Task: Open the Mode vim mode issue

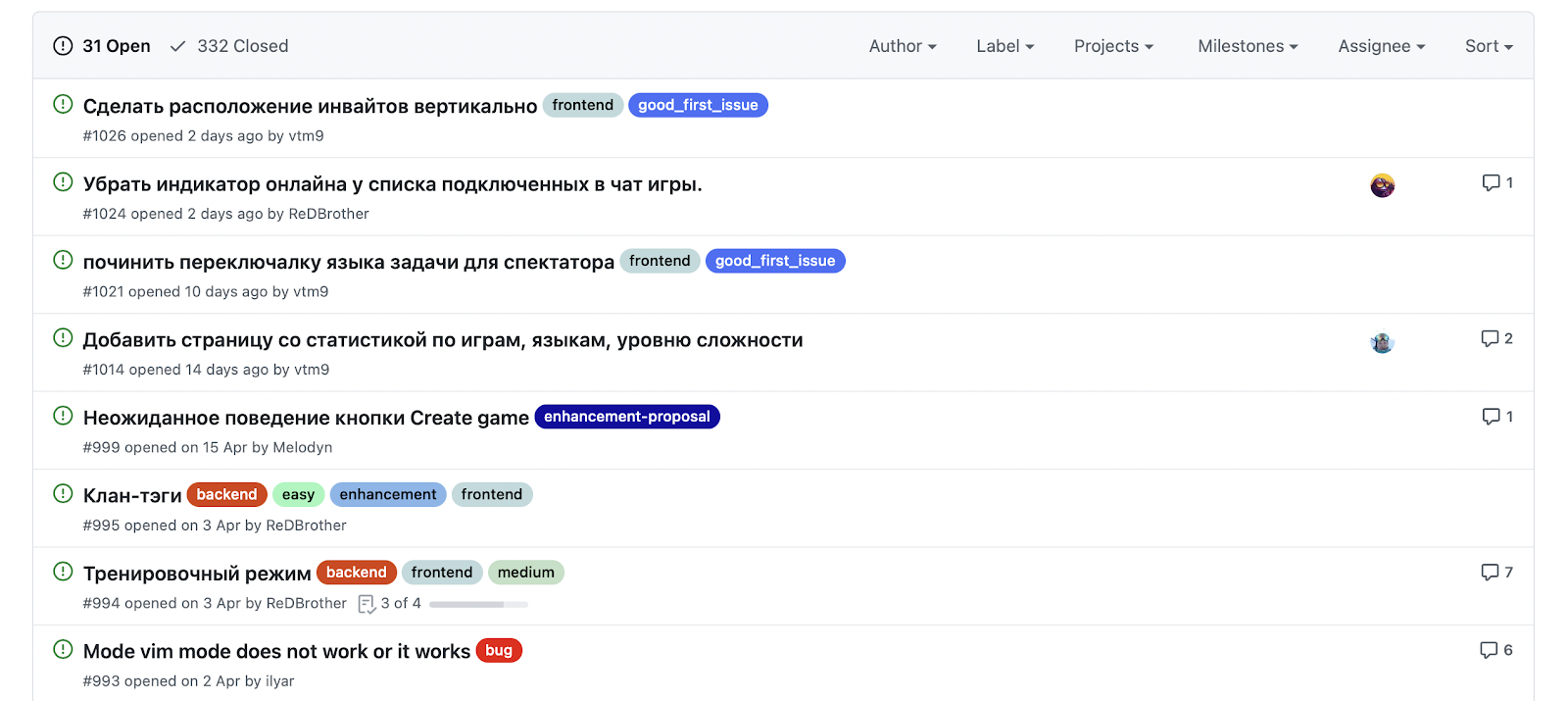Action: click(276, 652)
